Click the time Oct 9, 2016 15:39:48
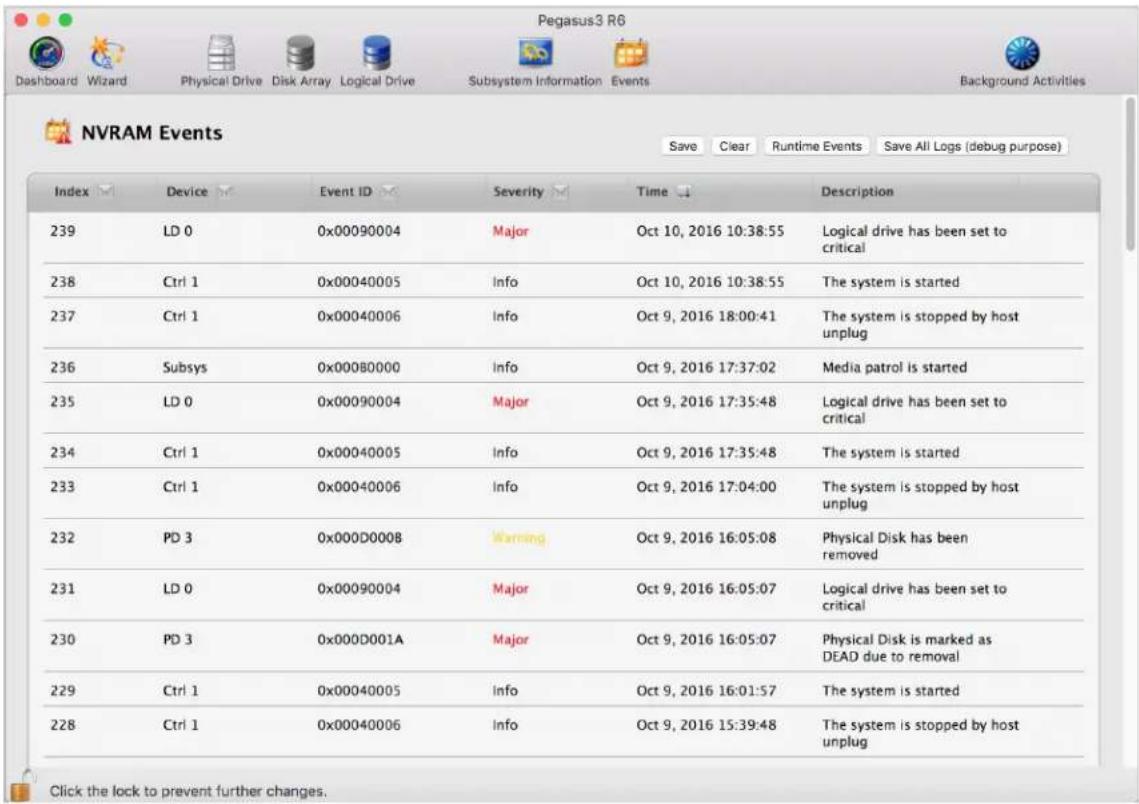Screen dimensions: 1139x804 [706, 725]
